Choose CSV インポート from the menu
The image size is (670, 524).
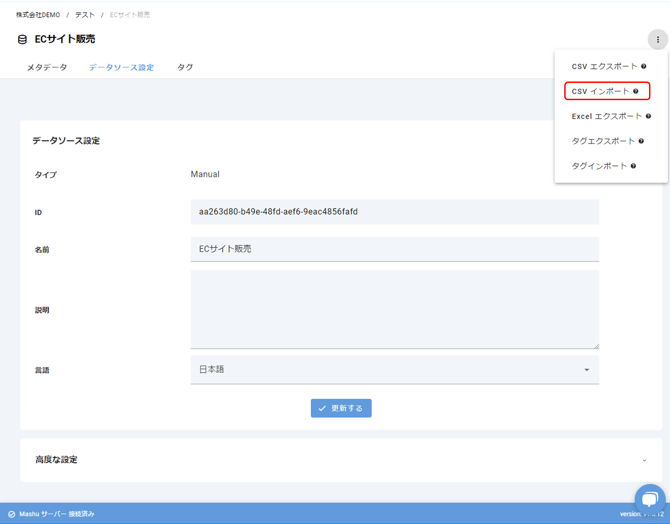[x=601, y=92]
